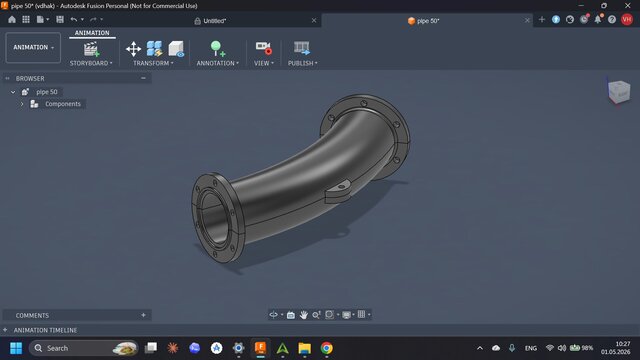The image size is (640, 360).
Task: Click the Look At navigation icon
Action: click(x=291, y=315)
